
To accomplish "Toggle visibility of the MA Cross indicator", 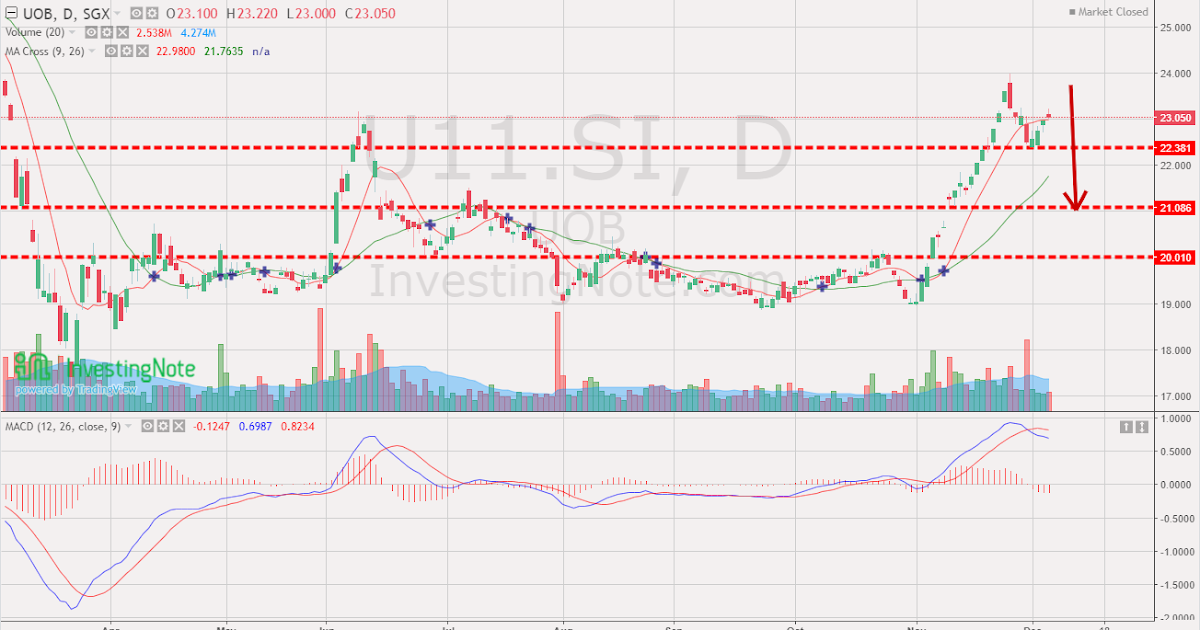I will 112,51.
